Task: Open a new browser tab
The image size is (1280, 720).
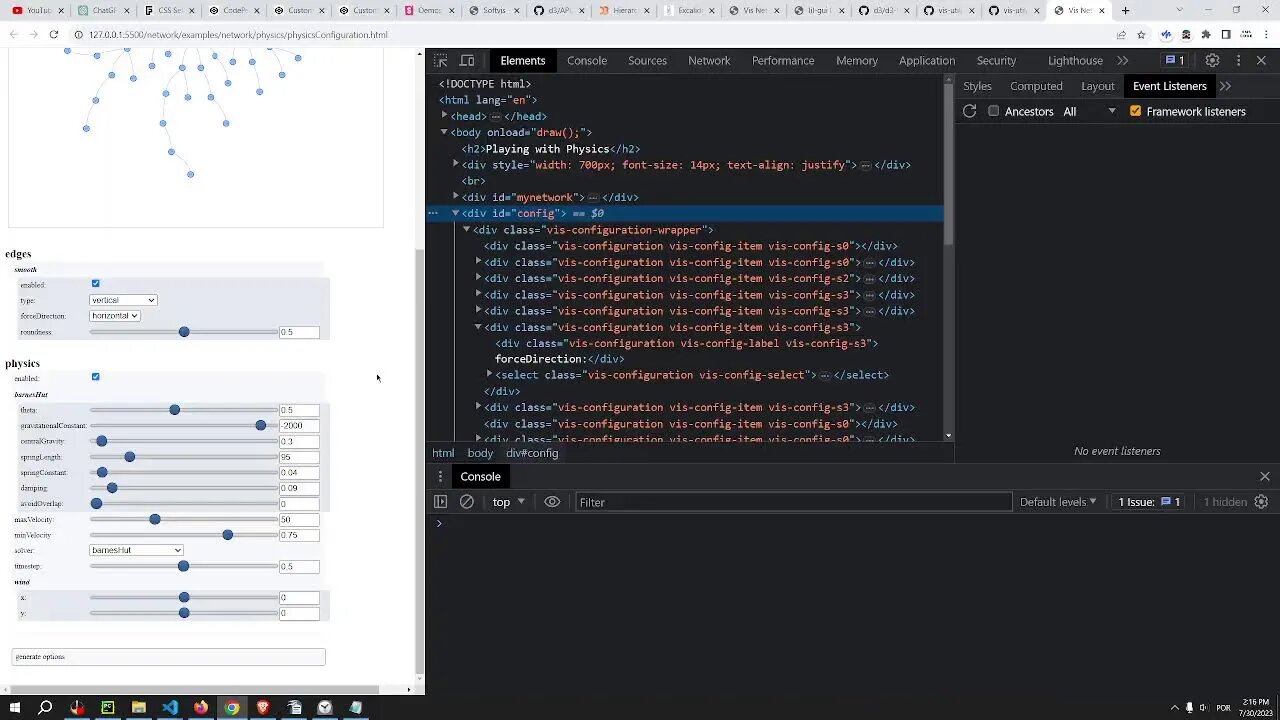Action: pos(1125,10)
